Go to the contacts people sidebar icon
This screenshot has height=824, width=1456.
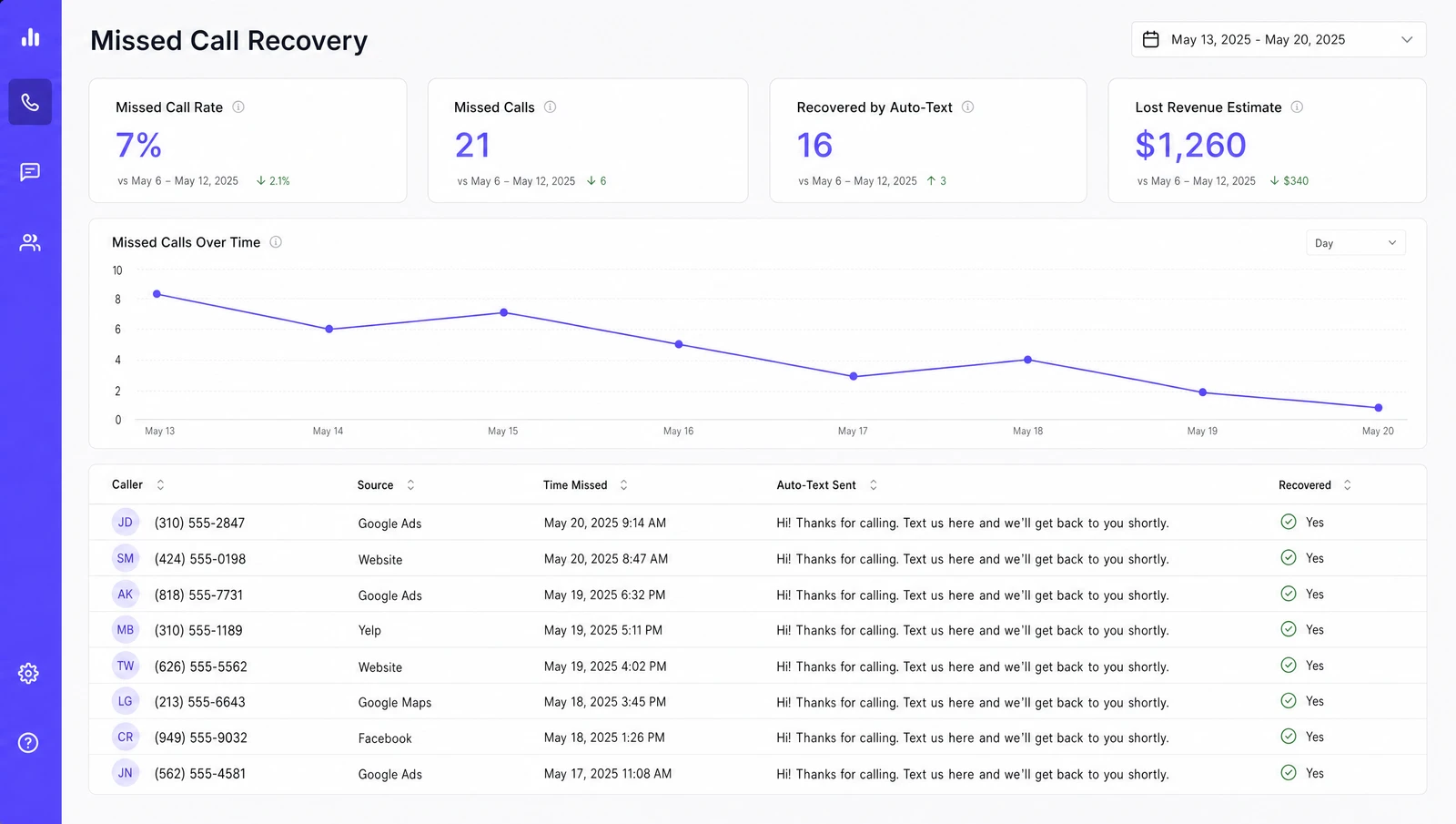coord(30,242)
